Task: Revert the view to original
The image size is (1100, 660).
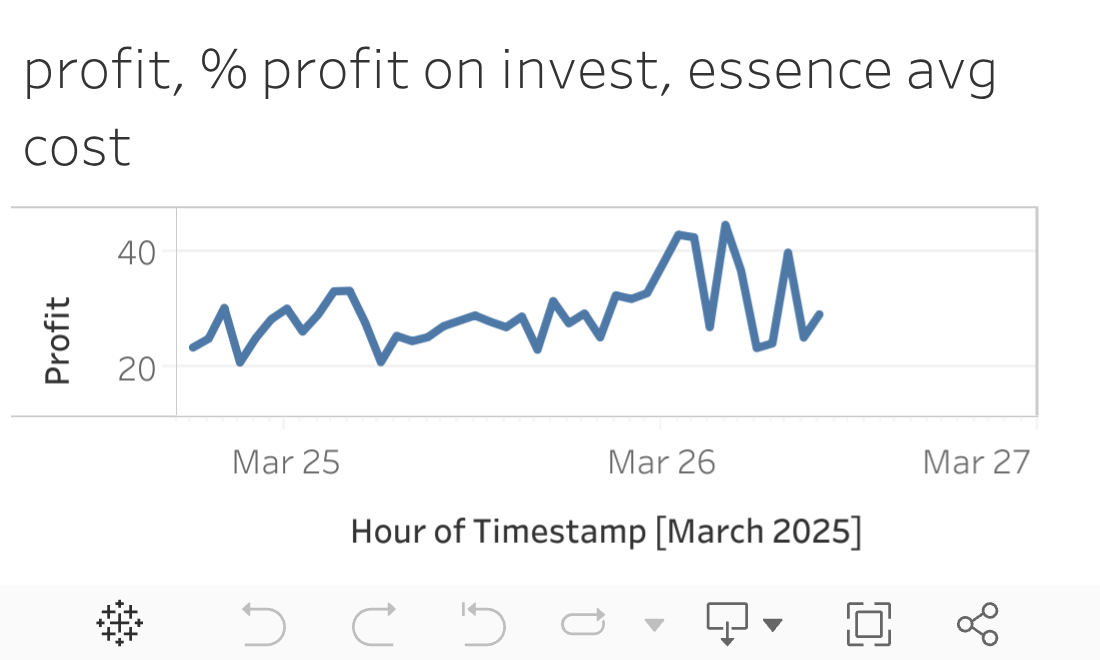Action: pos(483,625)
